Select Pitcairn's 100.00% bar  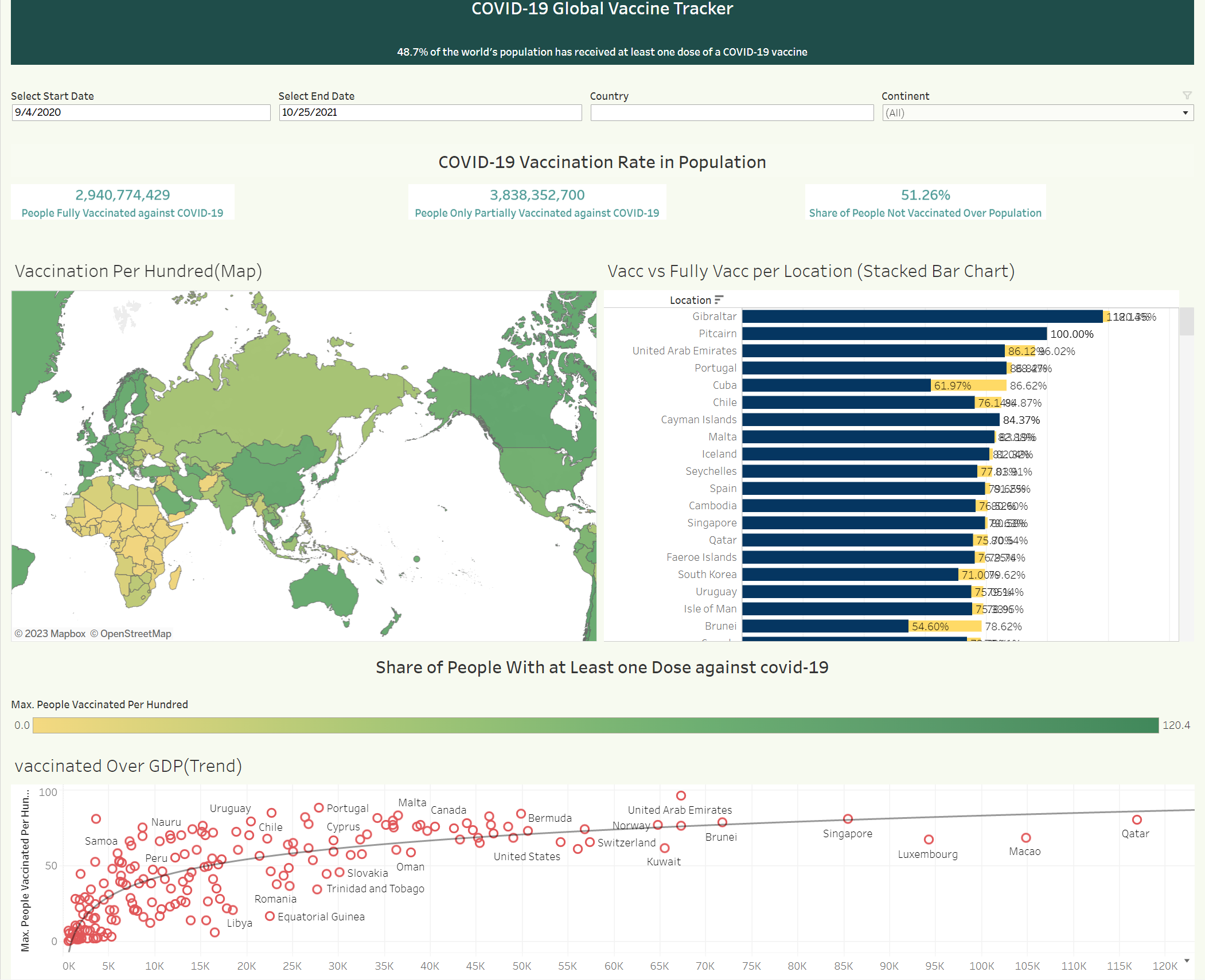click(x=895, y=333)
